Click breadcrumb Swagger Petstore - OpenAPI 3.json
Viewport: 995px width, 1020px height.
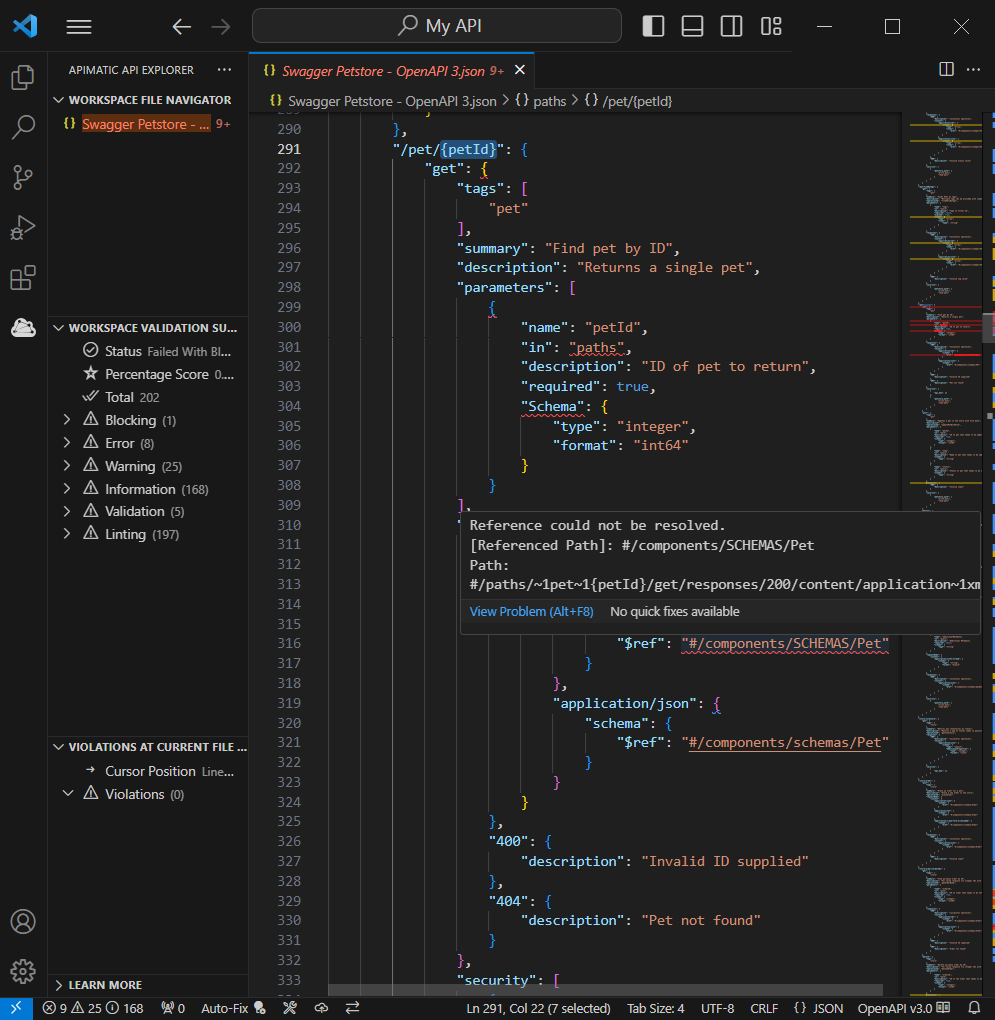point(383,101)
